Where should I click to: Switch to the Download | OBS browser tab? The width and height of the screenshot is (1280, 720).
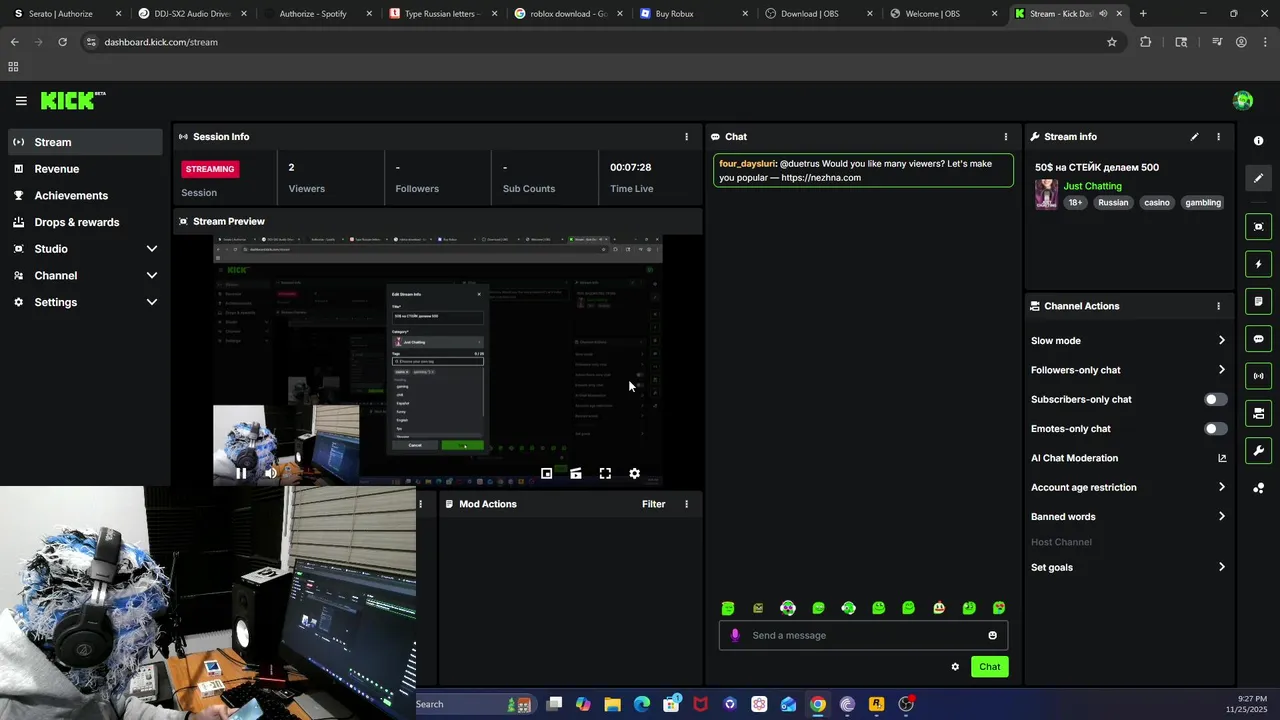coord(818,14)
